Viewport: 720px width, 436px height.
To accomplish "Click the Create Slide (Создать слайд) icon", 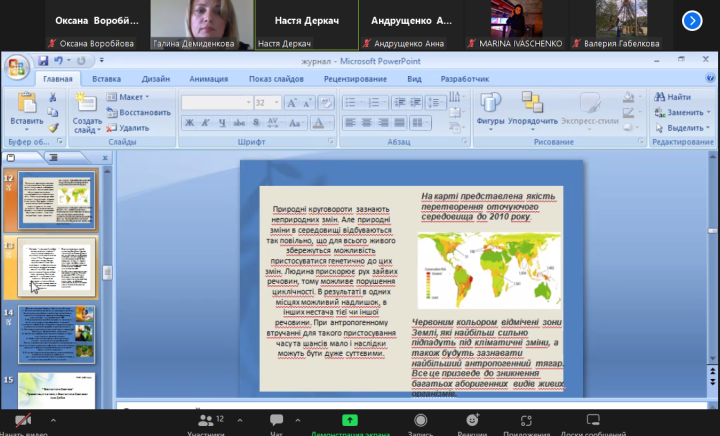I will coord(85,104).
